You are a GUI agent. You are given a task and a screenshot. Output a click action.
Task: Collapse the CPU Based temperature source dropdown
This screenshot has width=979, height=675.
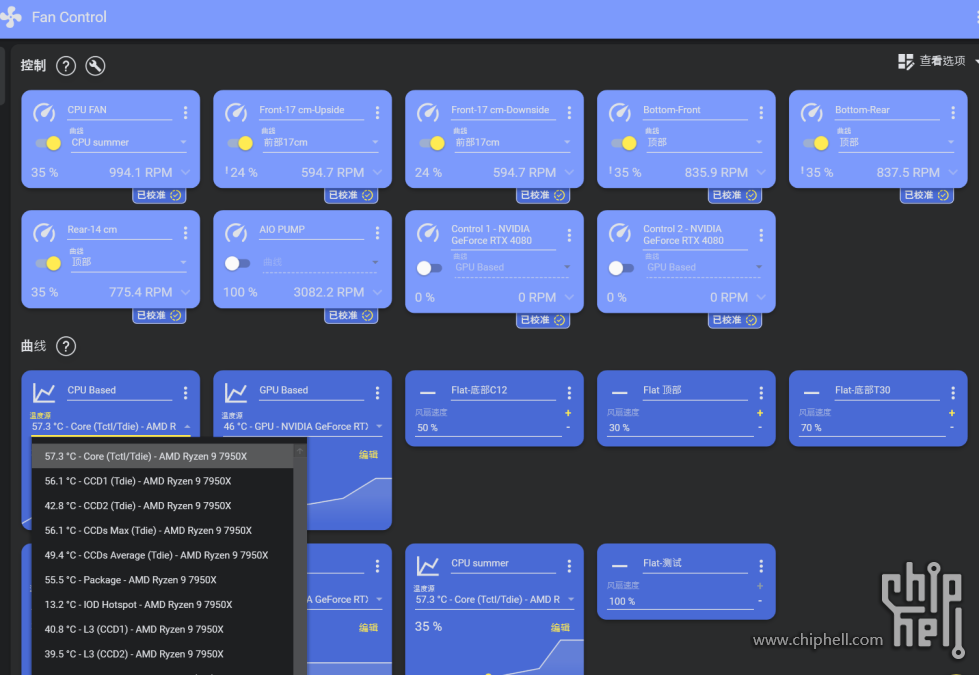pyautogui.click(x=187, y=426)
